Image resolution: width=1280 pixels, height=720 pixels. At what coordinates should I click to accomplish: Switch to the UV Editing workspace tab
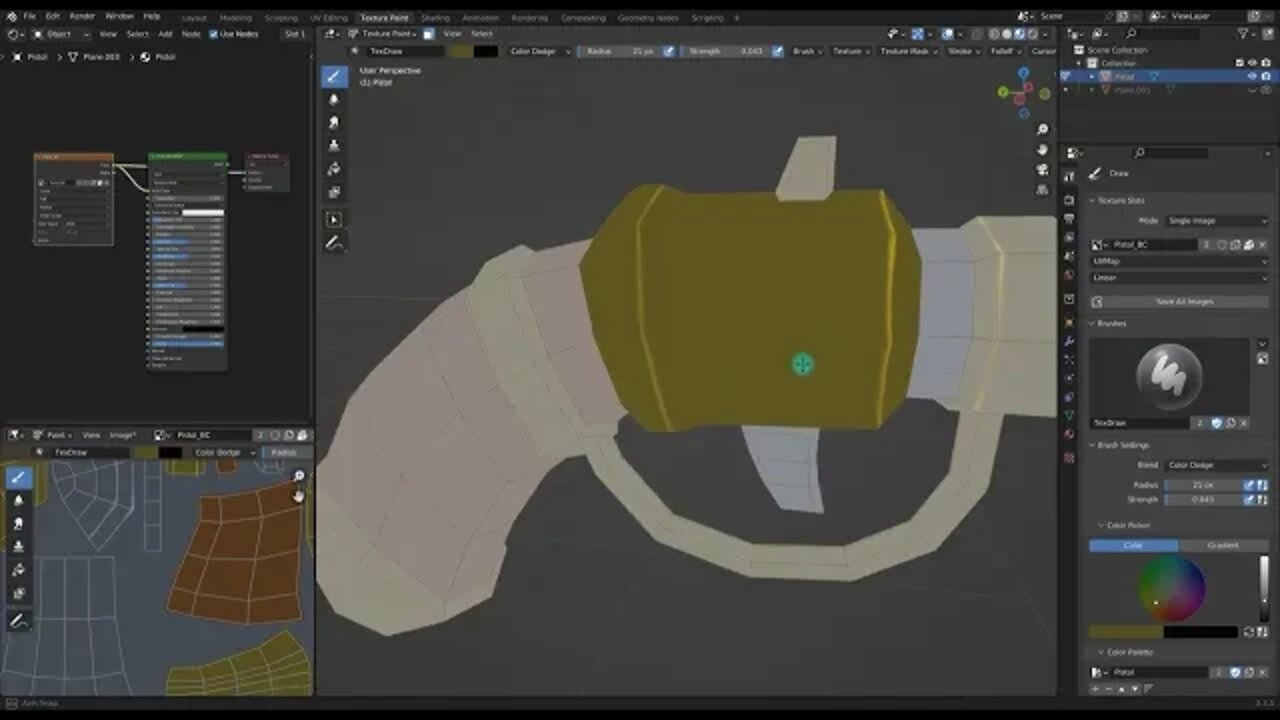(328, 18)
